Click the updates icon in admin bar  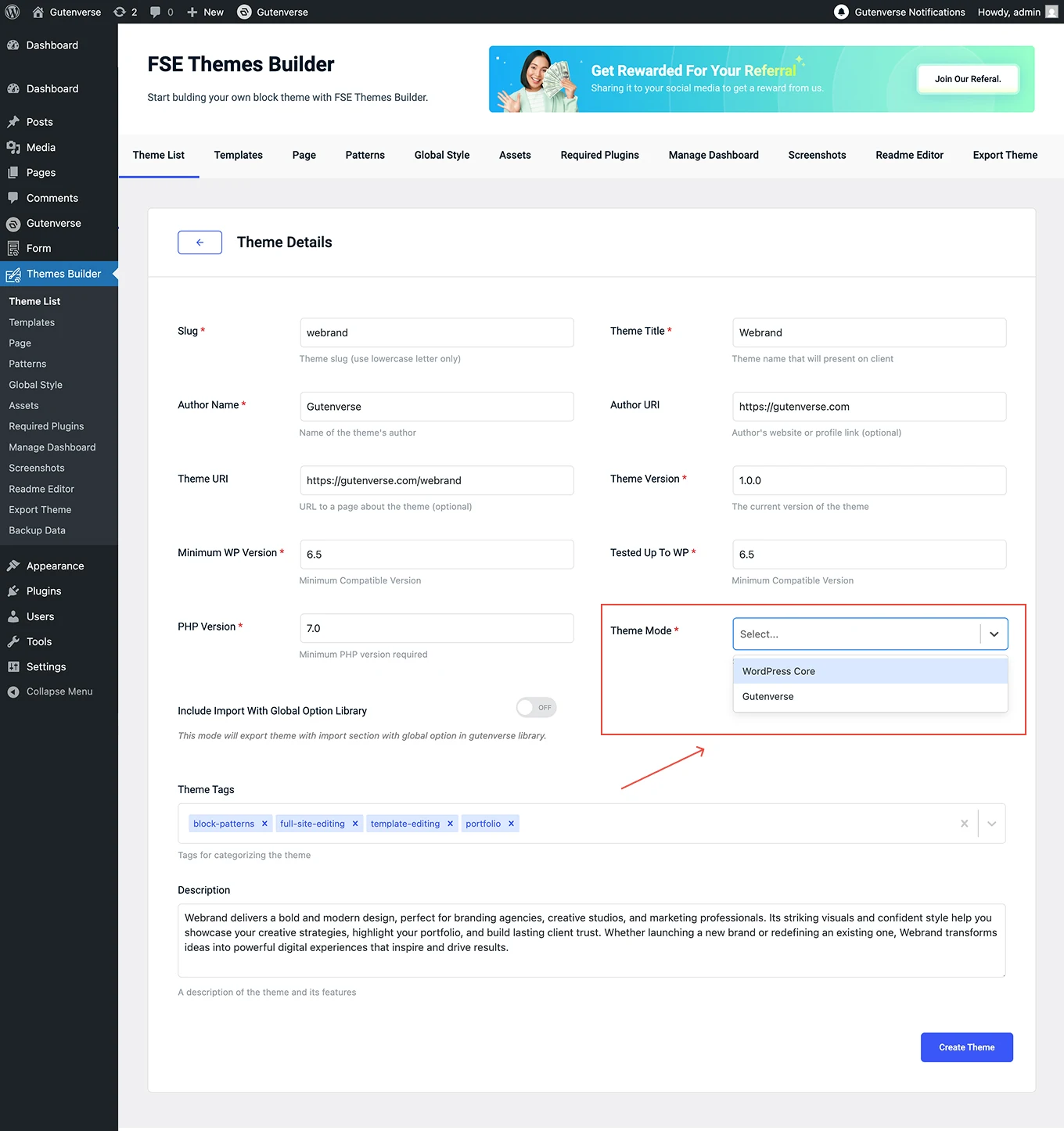click(x=120, y=12)
